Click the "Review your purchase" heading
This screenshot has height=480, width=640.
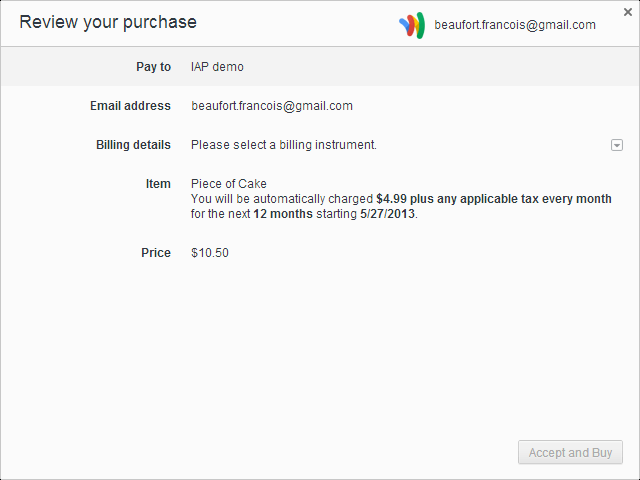[x=108, y=22]
